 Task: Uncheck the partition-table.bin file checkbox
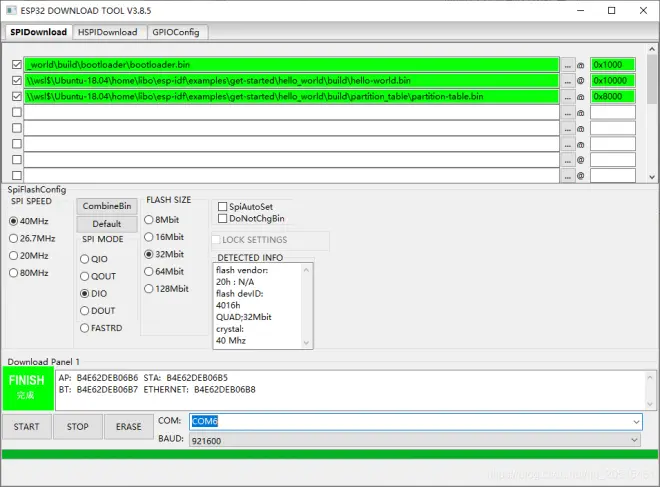point(17,96)
